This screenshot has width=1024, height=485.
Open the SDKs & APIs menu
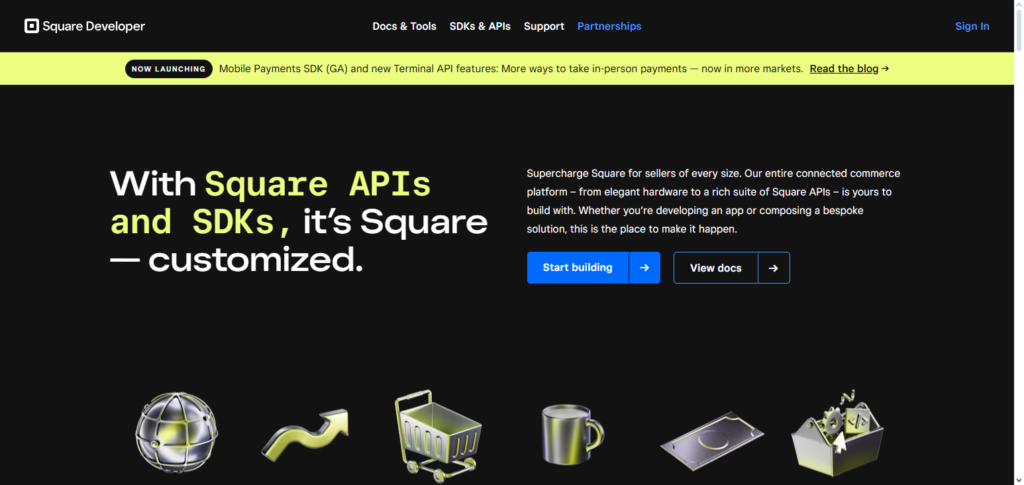480,26
